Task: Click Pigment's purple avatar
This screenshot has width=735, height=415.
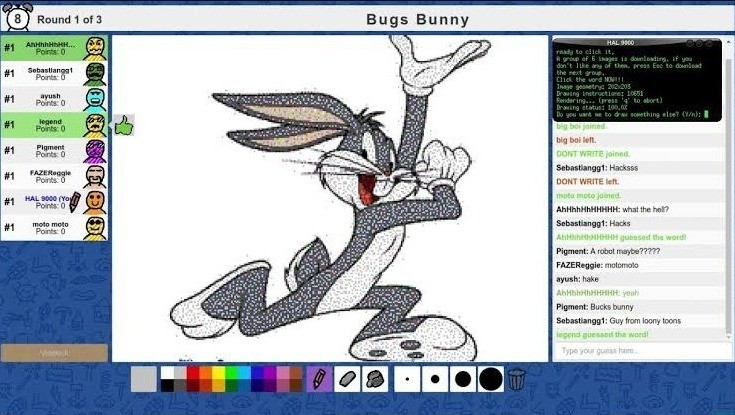Action: pos(95,151)
